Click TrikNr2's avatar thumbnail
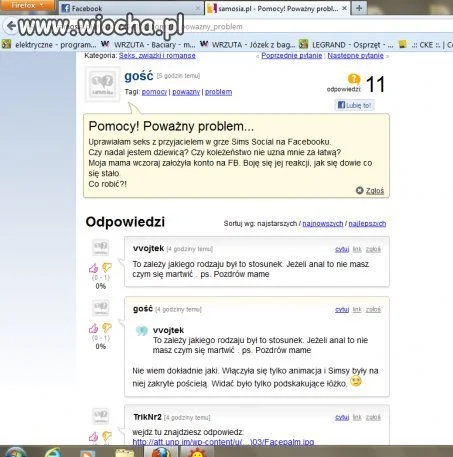The image size is (453, 457). point(100,416)
